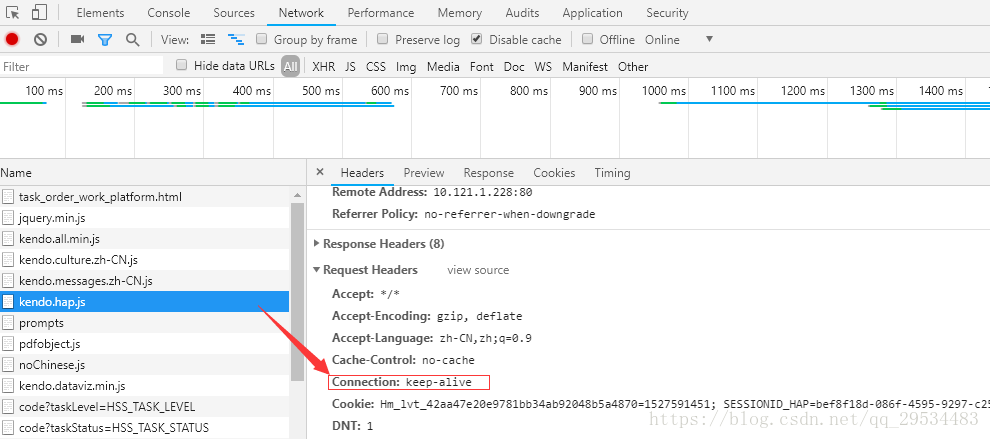Screen dimensions: 990x439
Task: Select kendo.culture.zh-CN.js request
Action: pyautogui.click(x=145, y=260)
